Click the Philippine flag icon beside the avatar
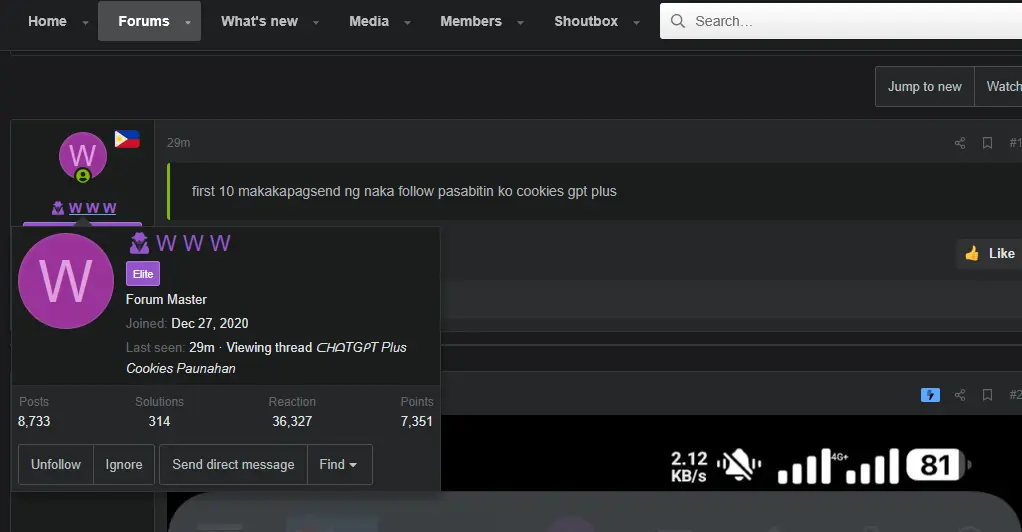The height and width of the screenshot is (532, 1022). 127,139
